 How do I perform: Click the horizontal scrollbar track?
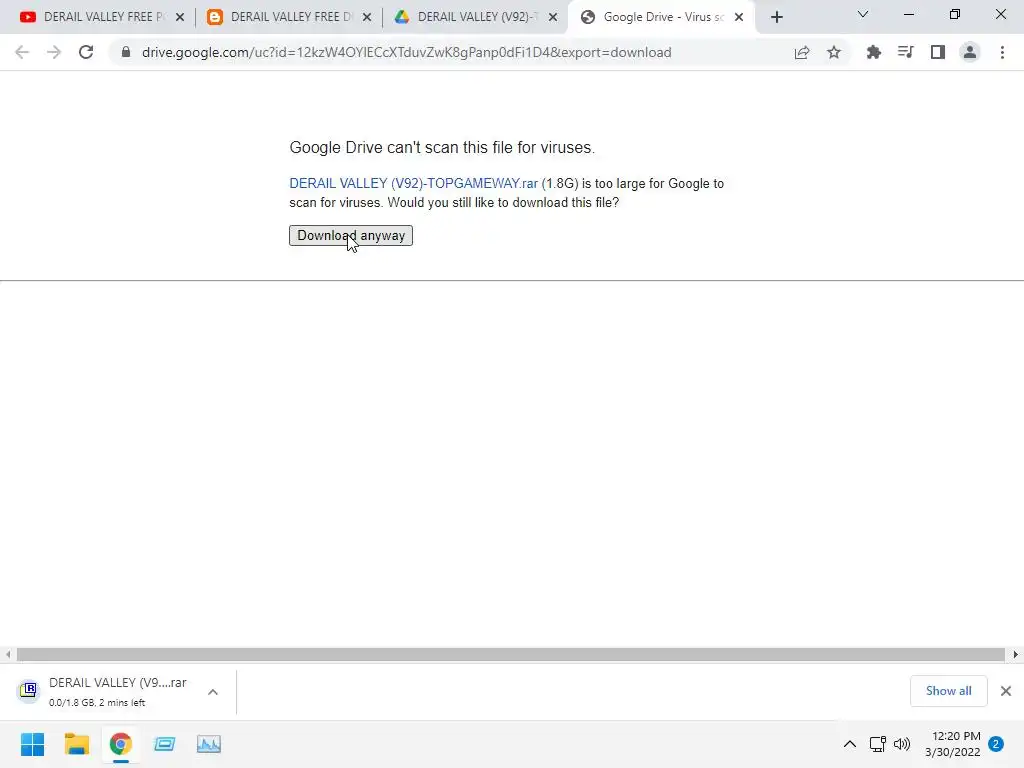(x=511, y=654)
